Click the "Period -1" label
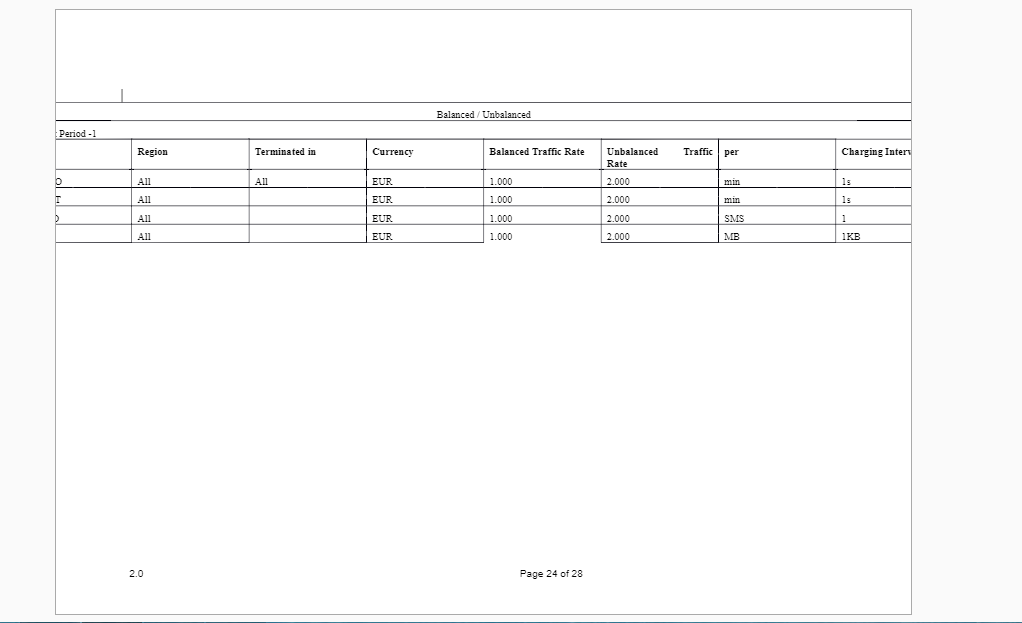 77,134
